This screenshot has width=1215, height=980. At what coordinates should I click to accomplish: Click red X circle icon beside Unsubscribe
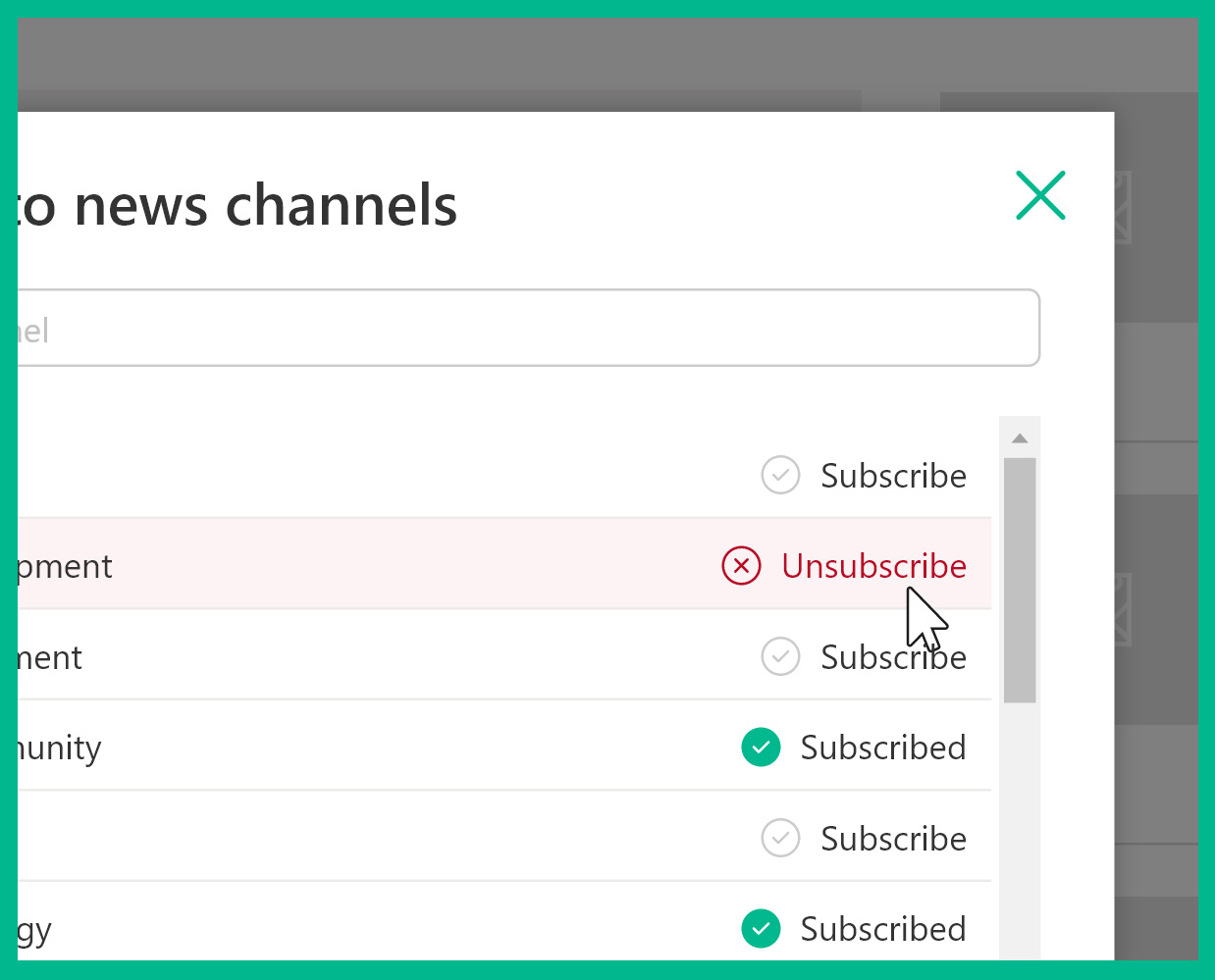tap(741, 566)
